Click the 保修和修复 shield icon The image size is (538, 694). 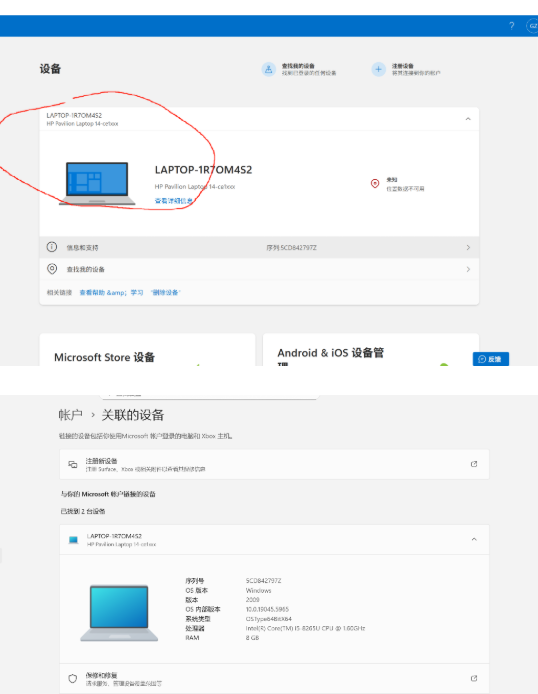(73, 679)
